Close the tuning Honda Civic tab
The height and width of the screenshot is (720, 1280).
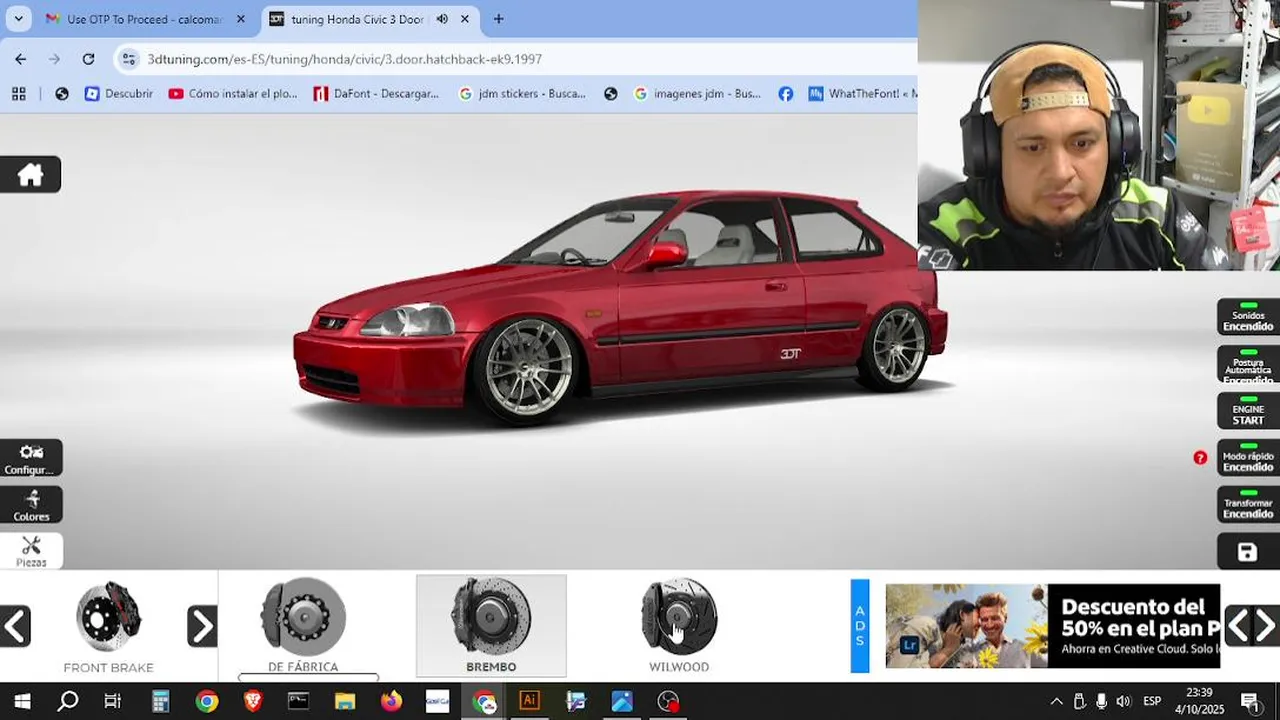(x=464, y=19)
